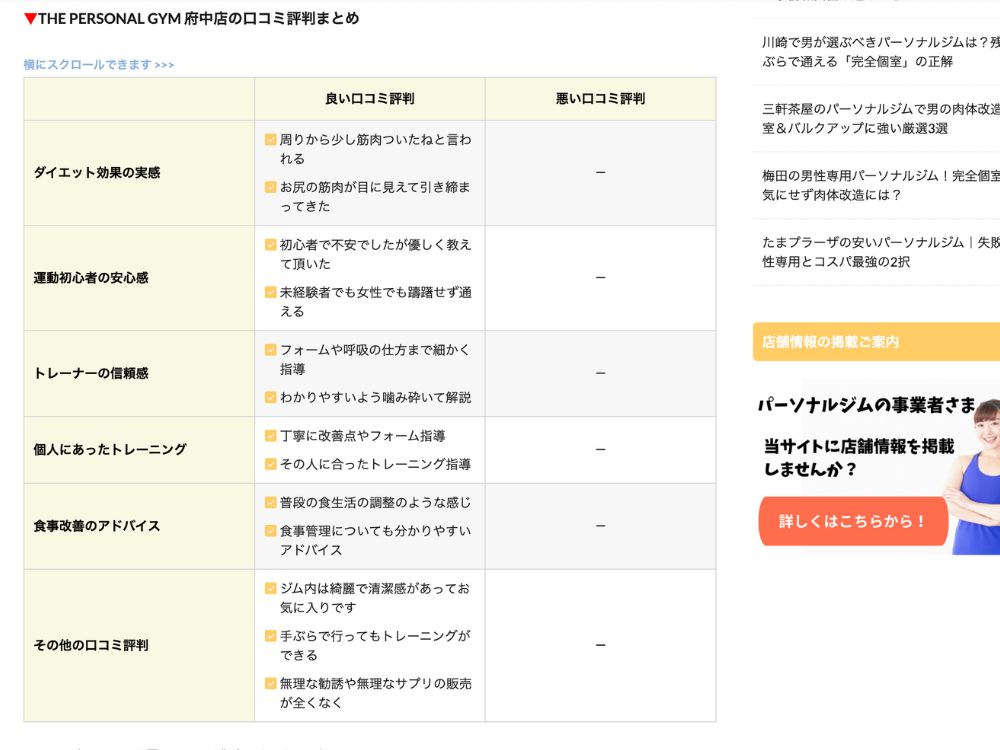Click checkmark icon beside 「ジム内は綺麗で清潔感があってお気に入りです」
This screenshot has width=1000, height=750.
click(268, 589)
